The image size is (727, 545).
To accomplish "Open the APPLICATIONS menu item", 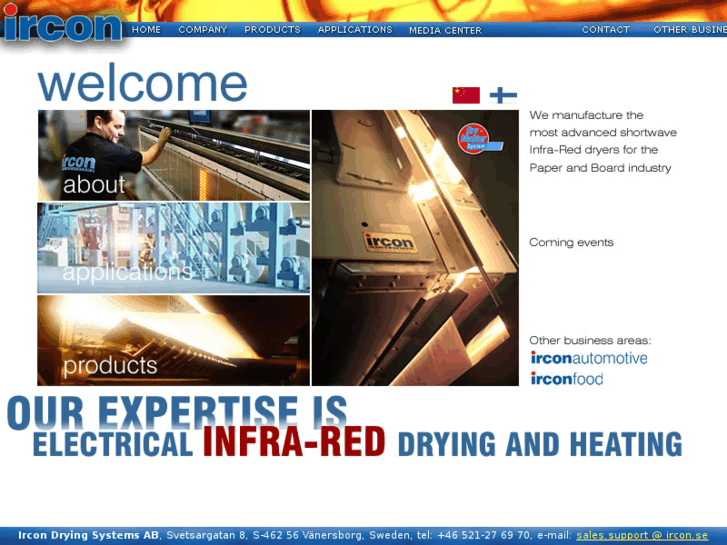I will pyautogui.click(x=355, y=30).
